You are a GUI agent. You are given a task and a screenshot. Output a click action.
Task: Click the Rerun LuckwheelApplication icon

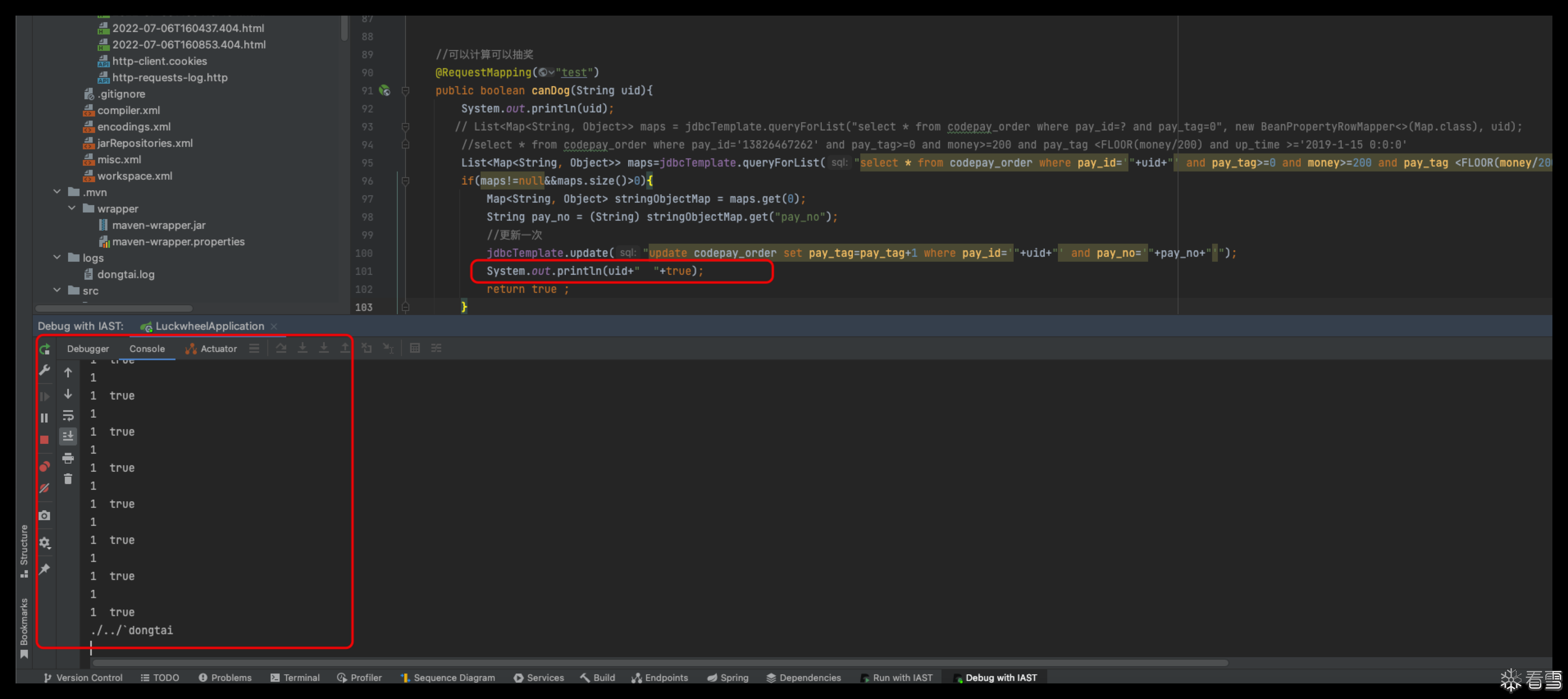(44, 349)
